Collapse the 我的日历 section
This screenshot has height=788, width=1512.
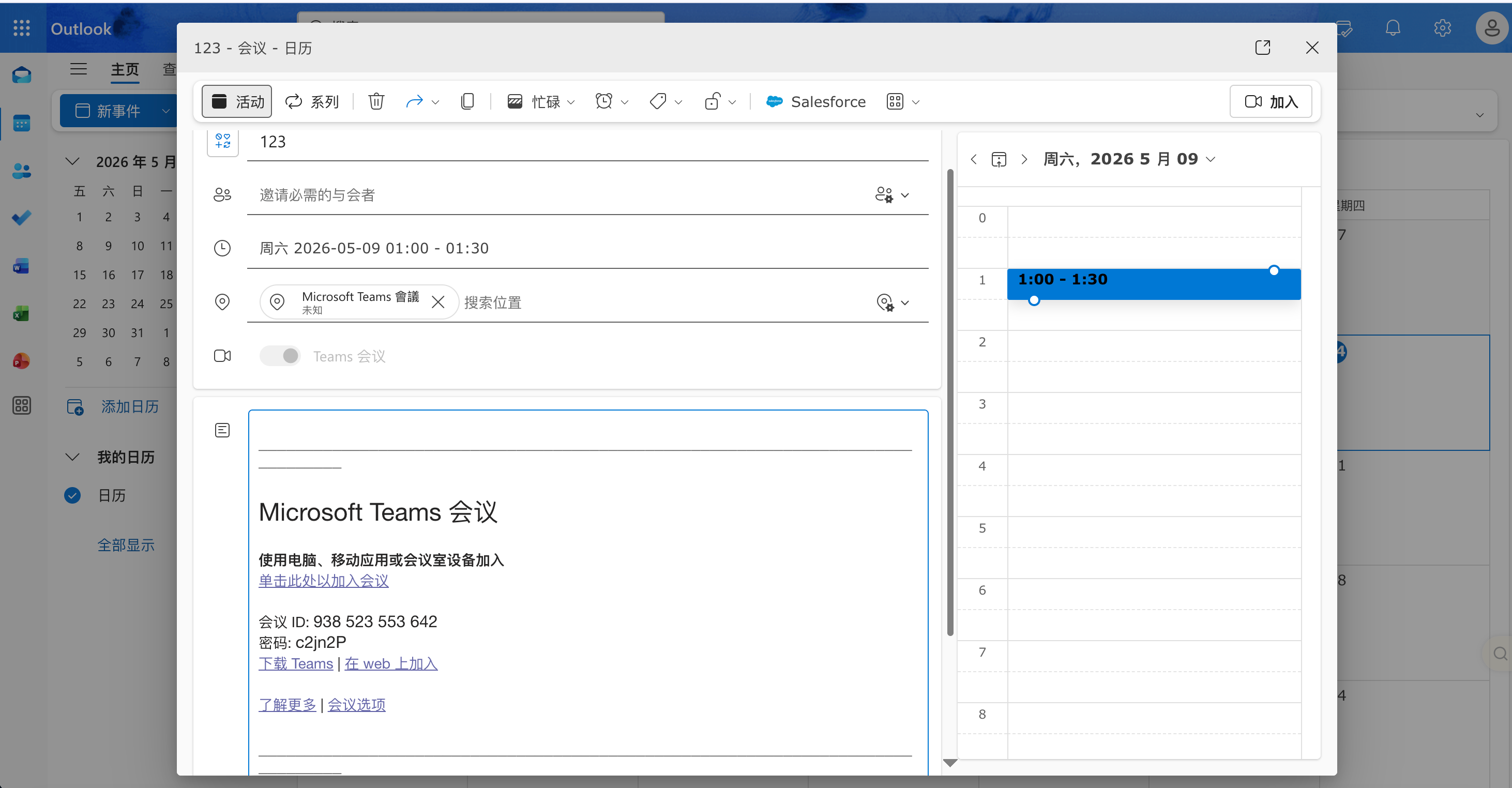coord(72,457)
